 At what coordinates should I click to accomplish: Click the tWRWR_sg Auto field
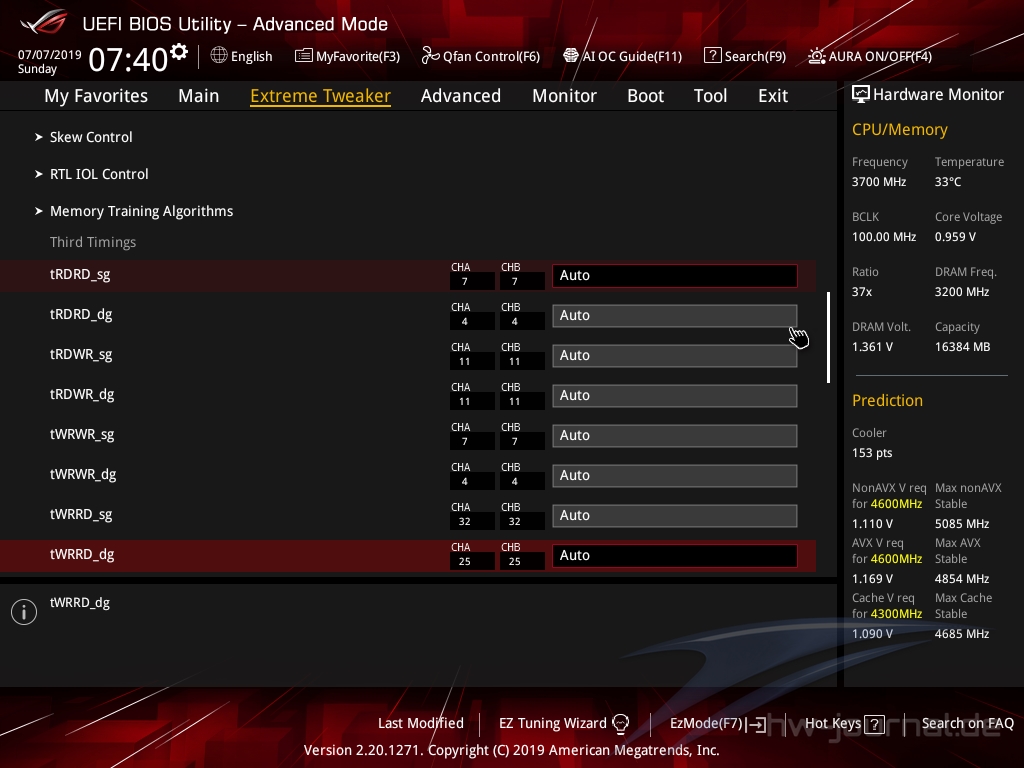tap(675, 436)
